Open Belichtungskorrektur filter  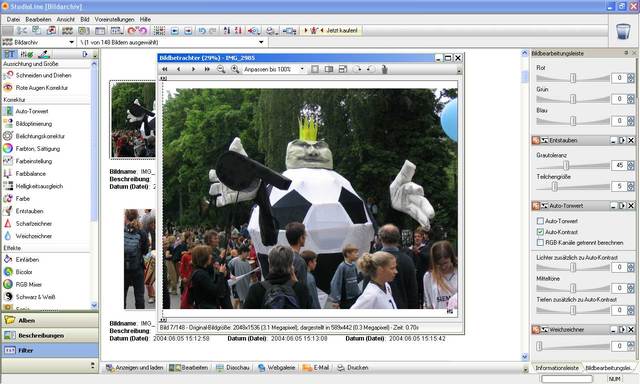(34, 136)
